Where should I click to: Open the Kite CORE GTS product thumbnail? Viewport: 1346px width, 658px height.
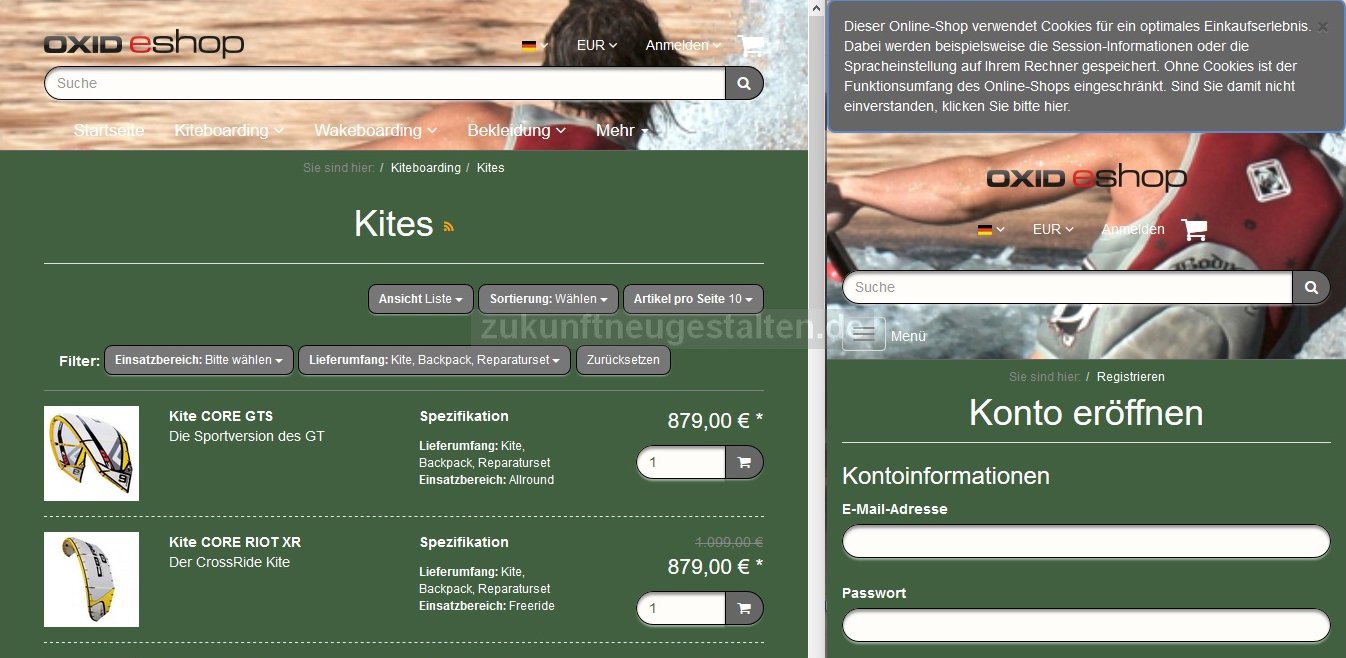click(x=91, y=453)
